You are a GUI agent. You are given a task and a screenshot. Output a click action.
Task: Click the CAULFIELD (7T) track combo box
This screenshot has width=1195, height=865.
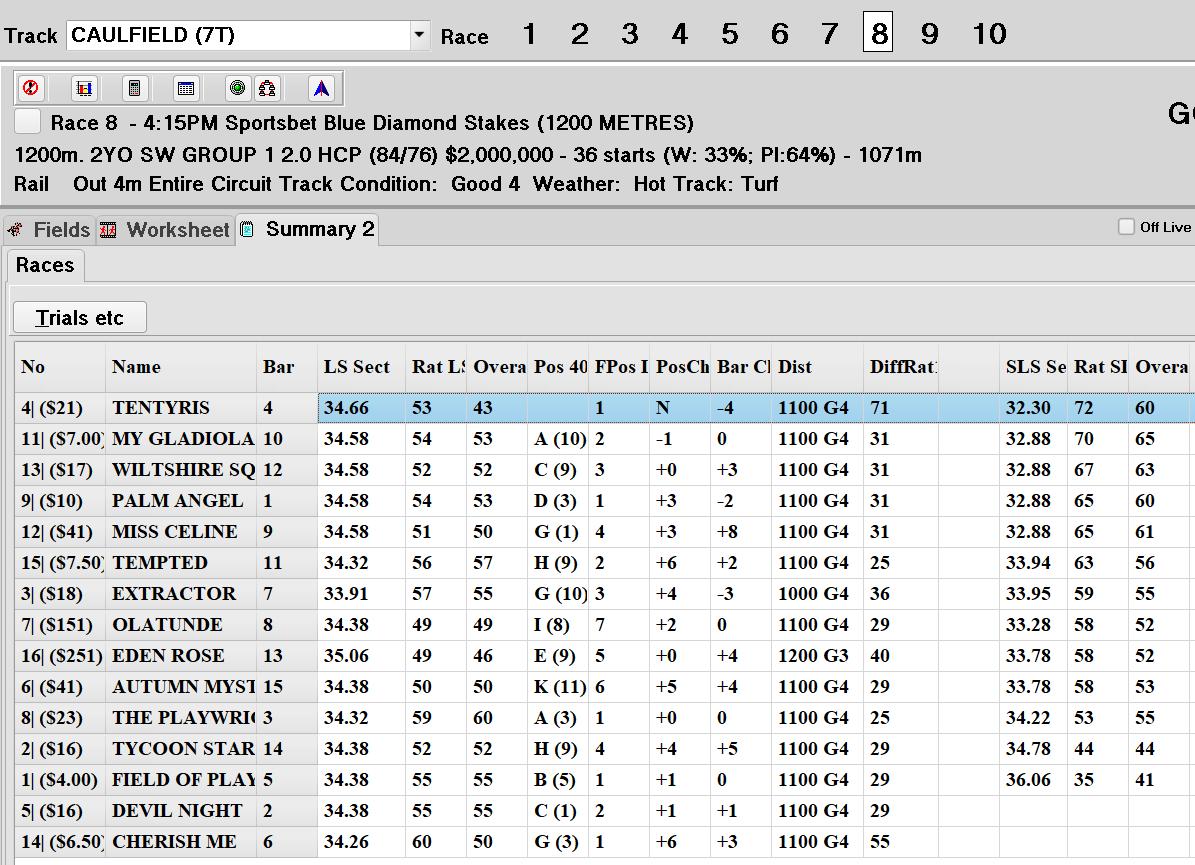click(238, 35)
